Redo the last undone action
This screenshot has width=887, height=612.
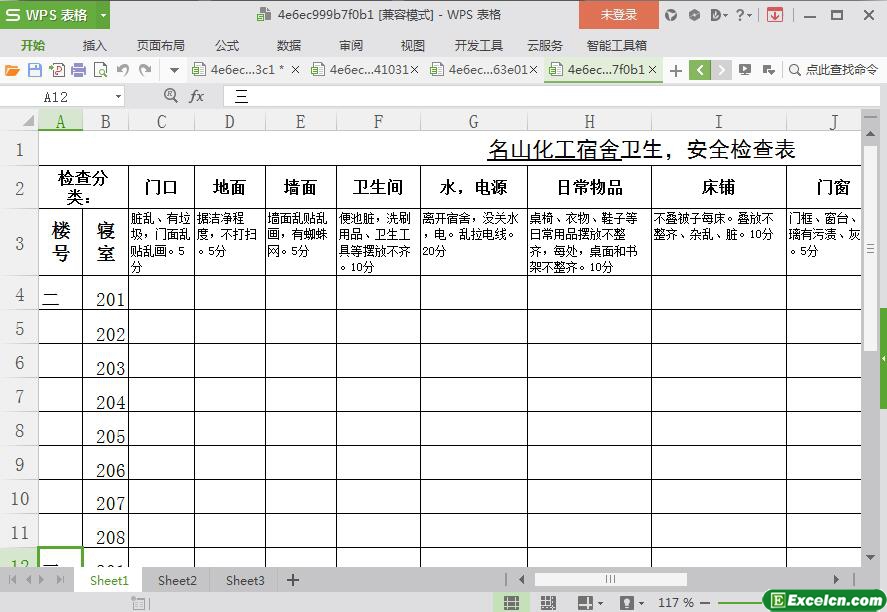(x=145, y=70)
